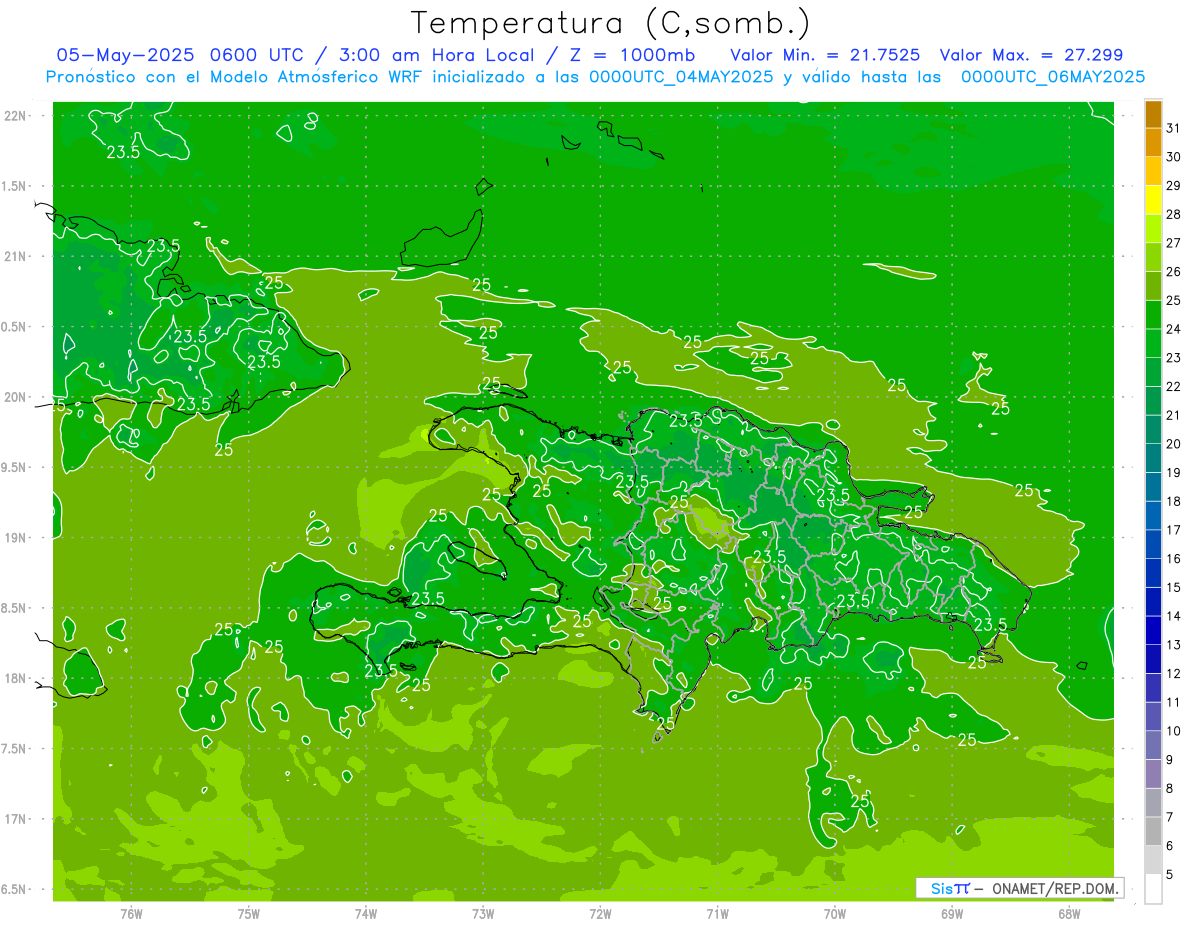Click the 75W longitude axis label
Screen dimensions: 1200x927
point(249,914)
